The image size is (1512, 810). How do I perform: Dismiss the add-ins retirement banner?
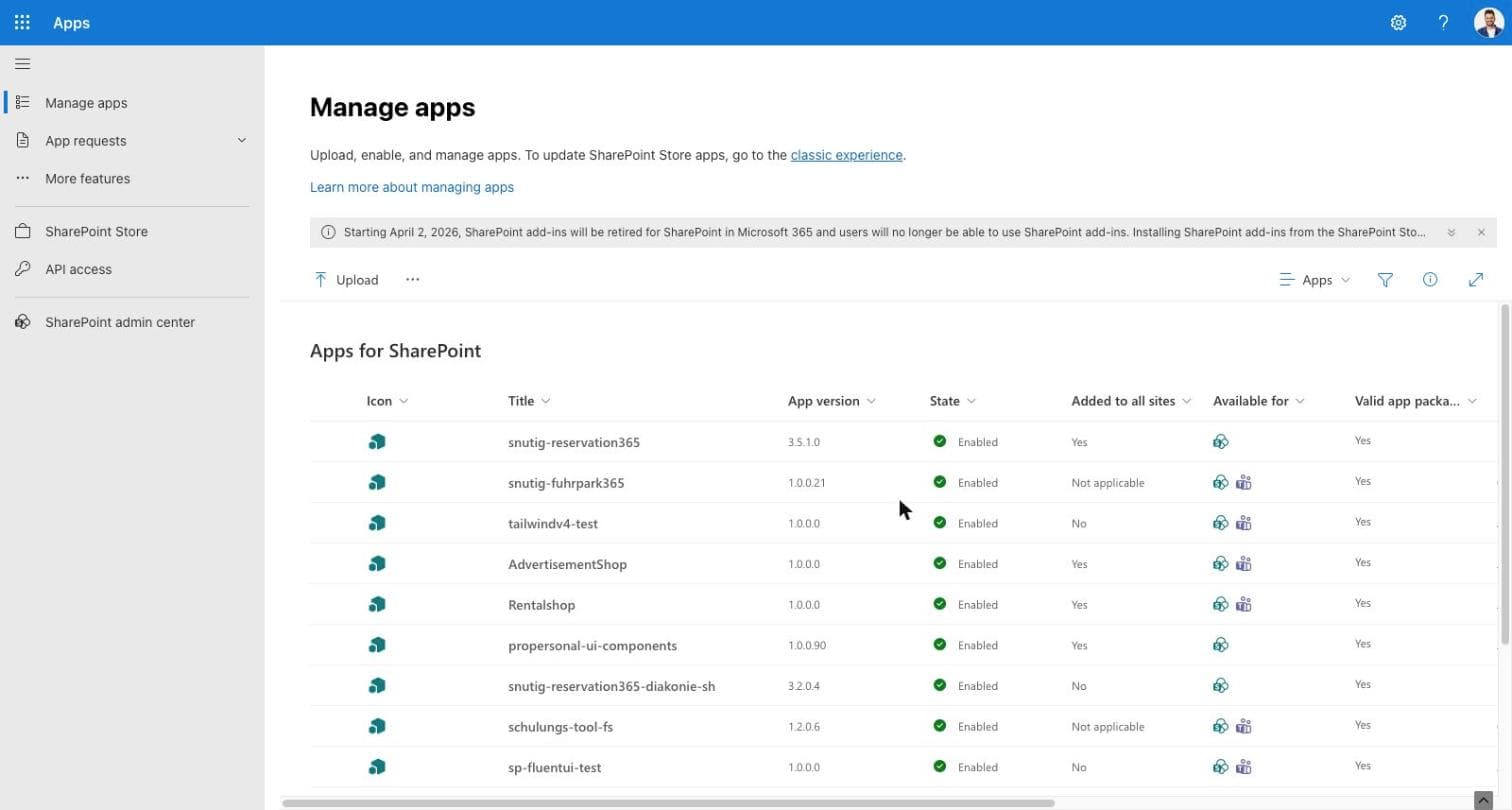(1481, 232)
